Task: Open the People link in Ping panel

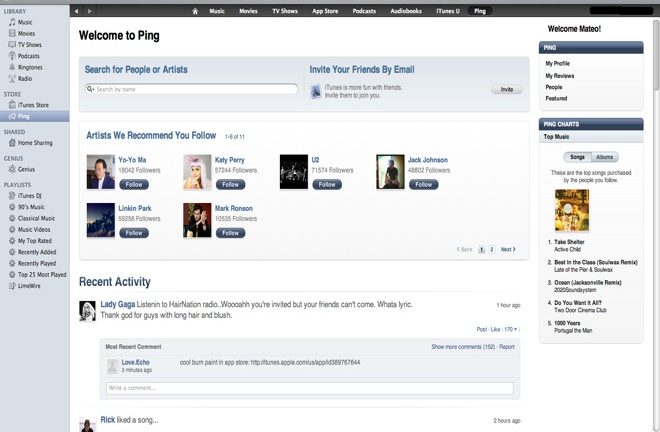Action: click(554, 87)
